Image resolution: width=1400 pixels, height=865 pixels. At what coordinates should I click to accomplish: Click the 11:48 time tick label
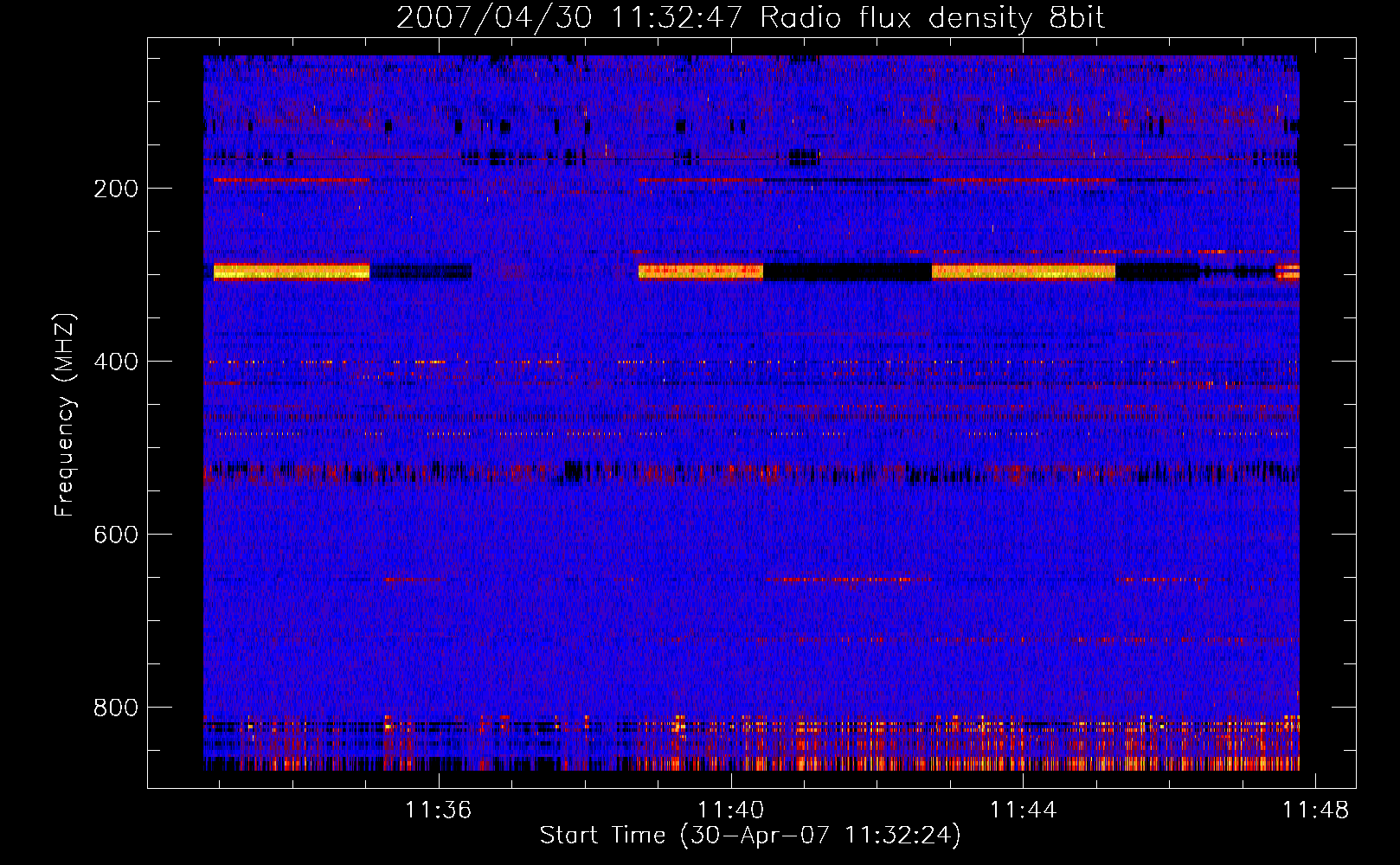coord(1315,810)
